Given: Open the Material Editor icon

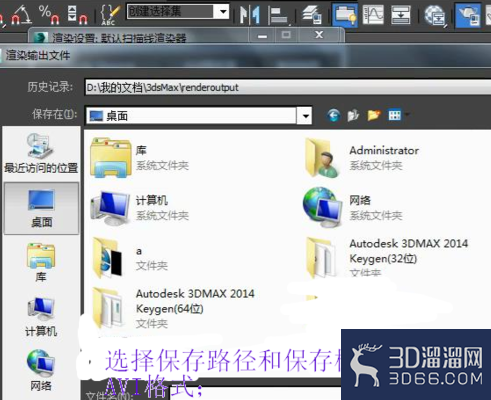Looking at the screenshot, I should coord(435,15).
